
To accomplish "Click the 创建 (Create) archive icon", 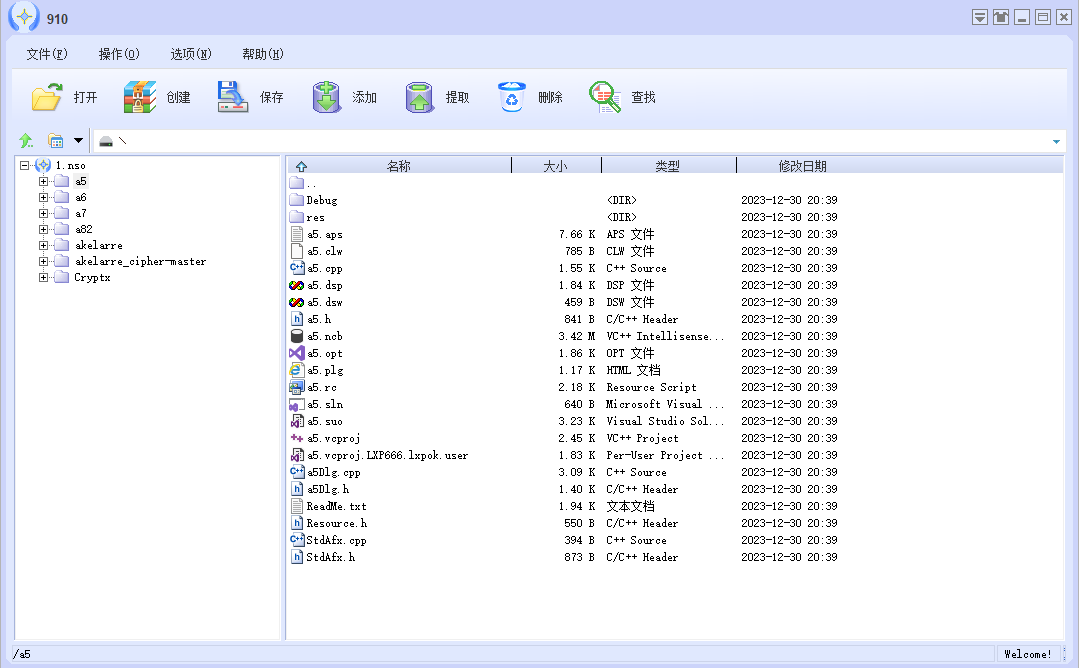I will pos(140,97).
